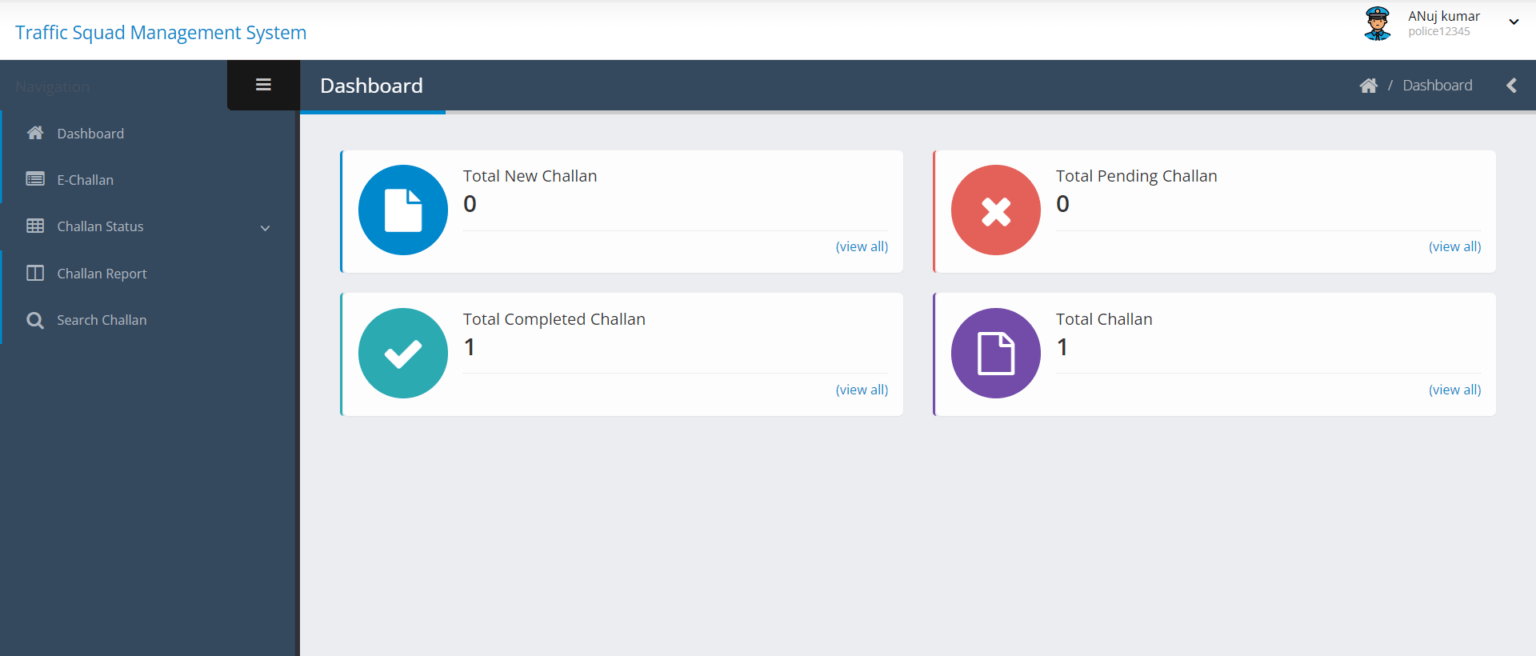View all Total New Challan entries
Image resolution: width=1536 pixels, height=656 pixels.
coord(862,247)
